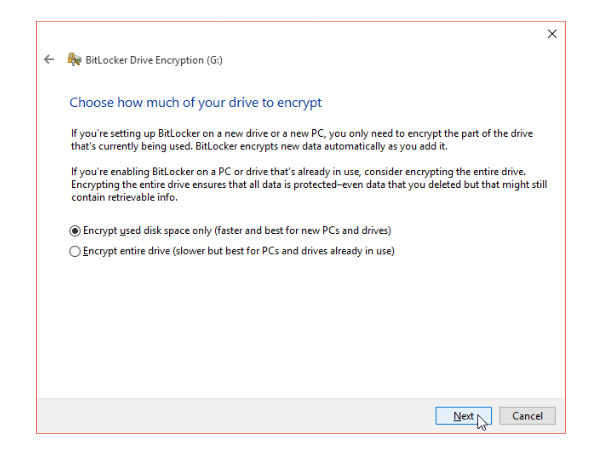This screenshot has height=450, width=600.
Task: Click the BitLocker drive lock icon
Action: coord(74,60)
